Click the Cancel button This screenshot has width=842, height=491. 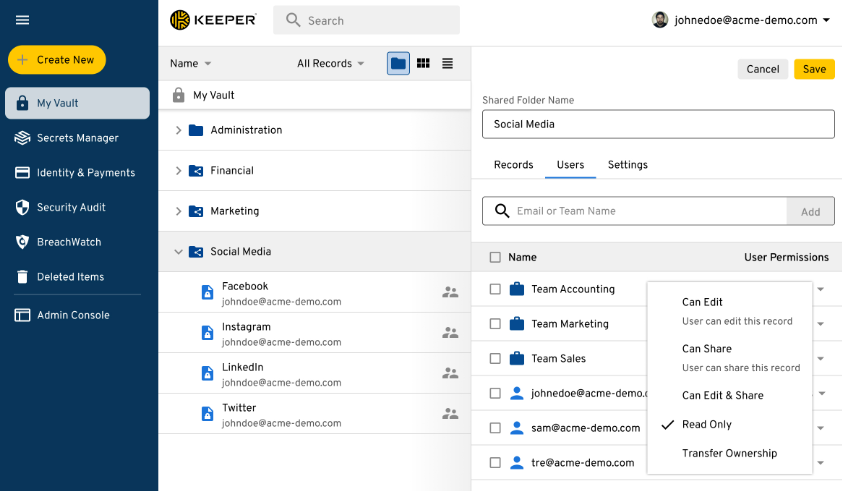tap(763, 69)
